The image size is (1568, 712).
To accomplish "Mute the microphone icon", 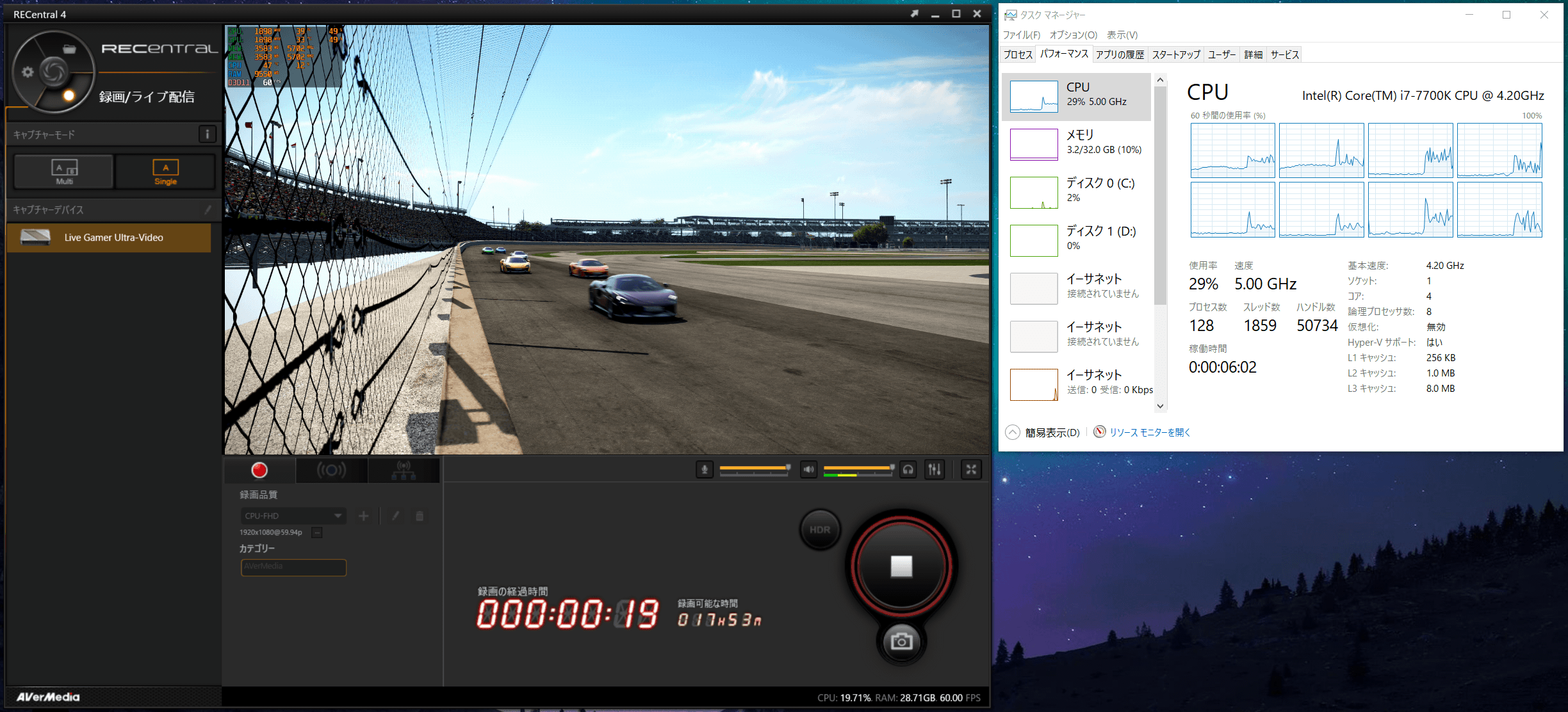I will coord(705,470).
